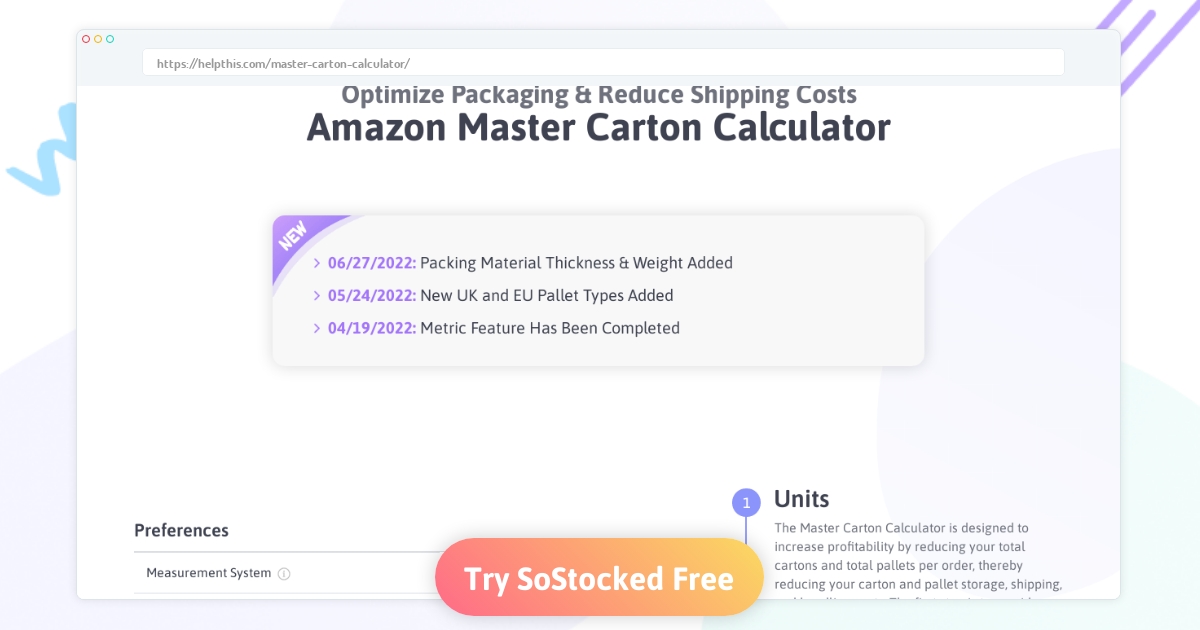This screenshot has height=630, width=1200.
Task: Close the window with the red dot
Action: coord(86,39)
